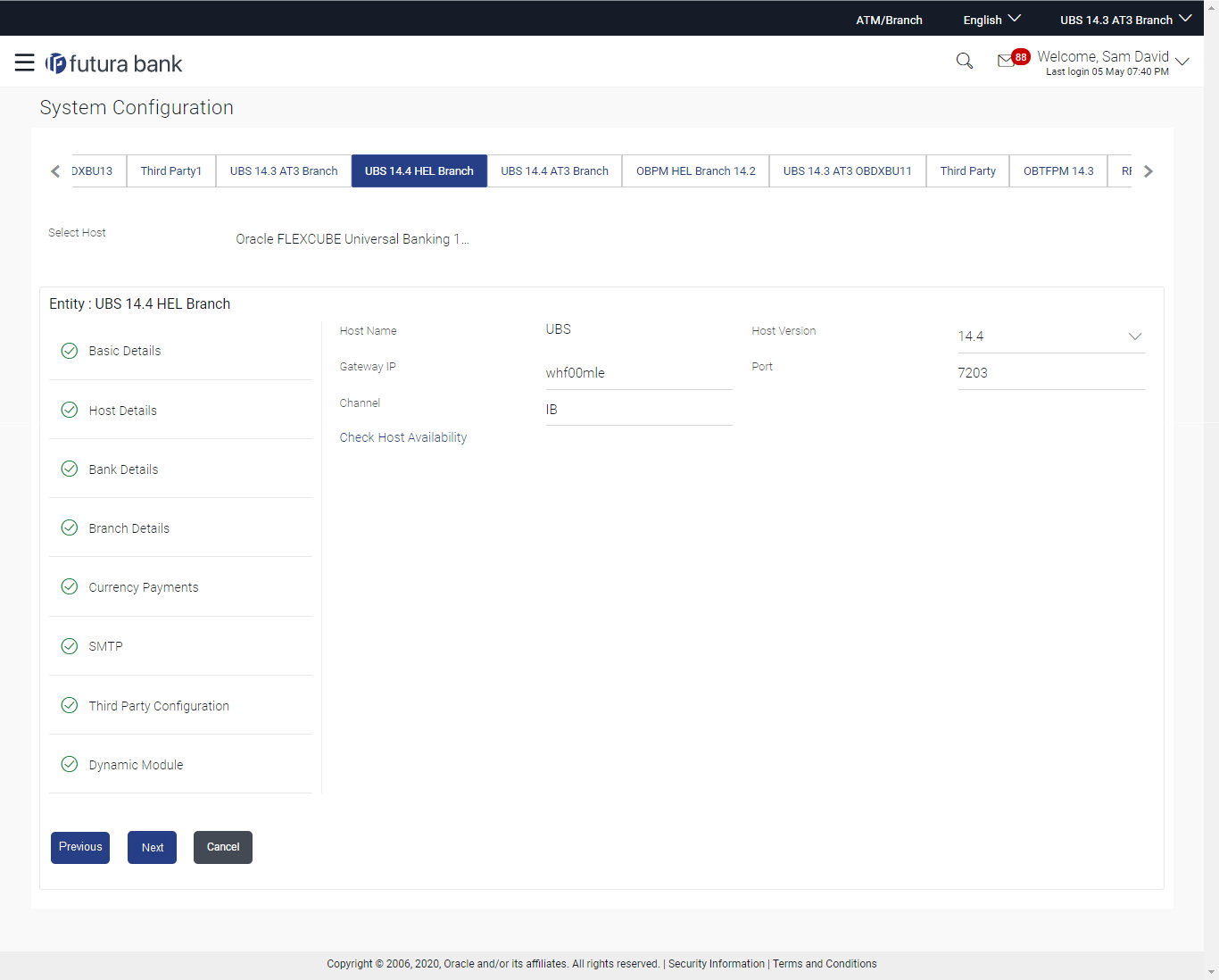This screenshot has height=980, width=1219.
Task: Click the check icon beside Dynamic Module
Action: click(x=69, y=764)
